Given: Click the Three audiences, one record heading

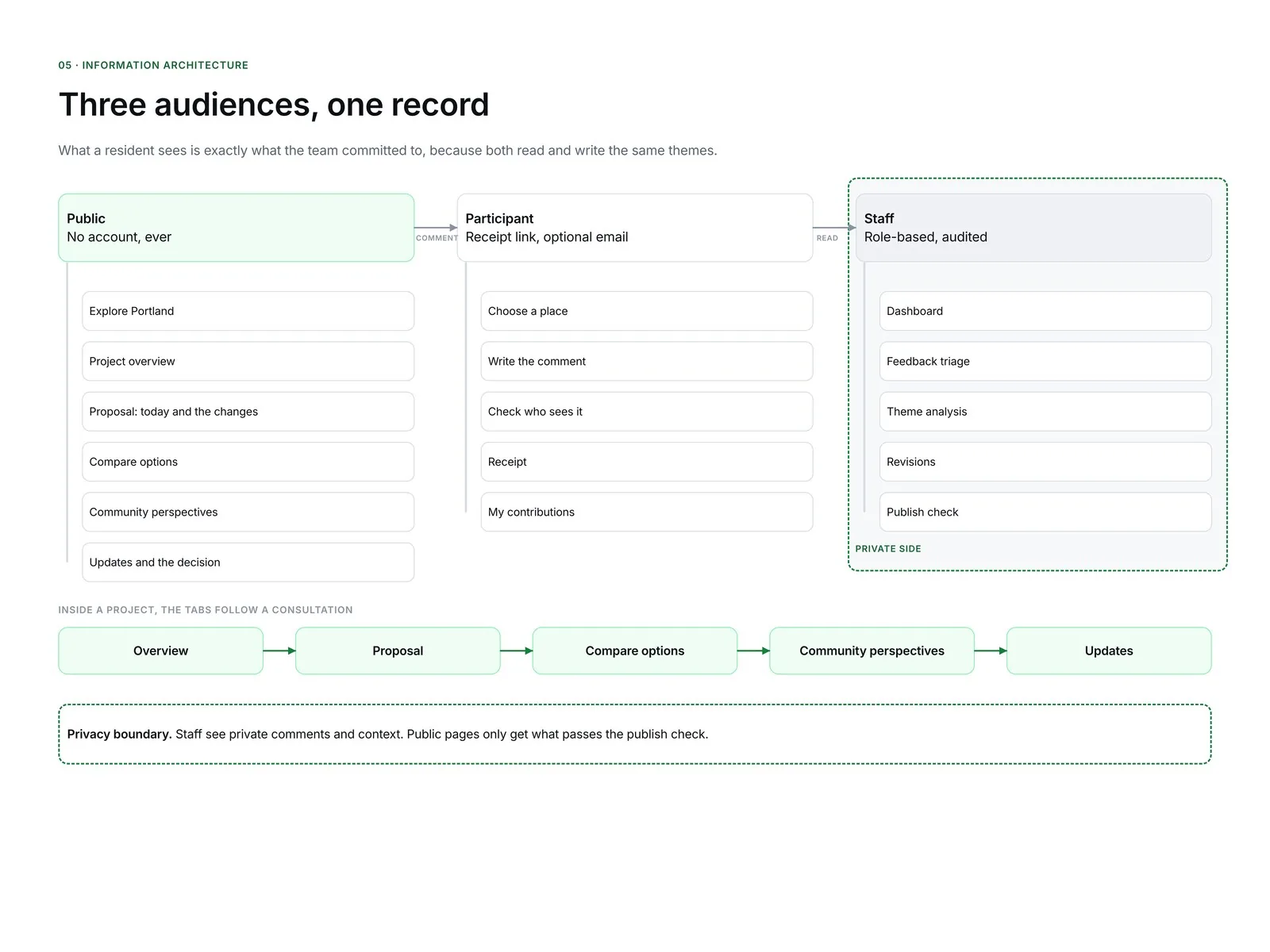Looking at the screenshot, I should click(274, 105).
